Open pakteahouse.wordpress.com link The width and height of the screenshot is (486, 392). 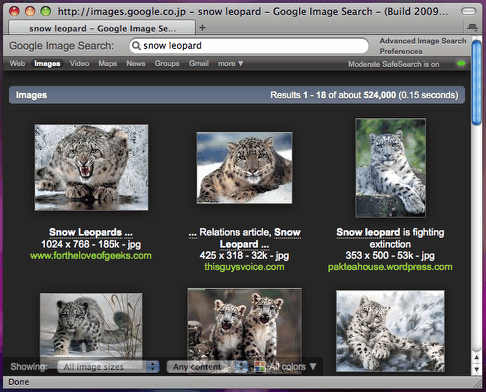click(390, 267)
